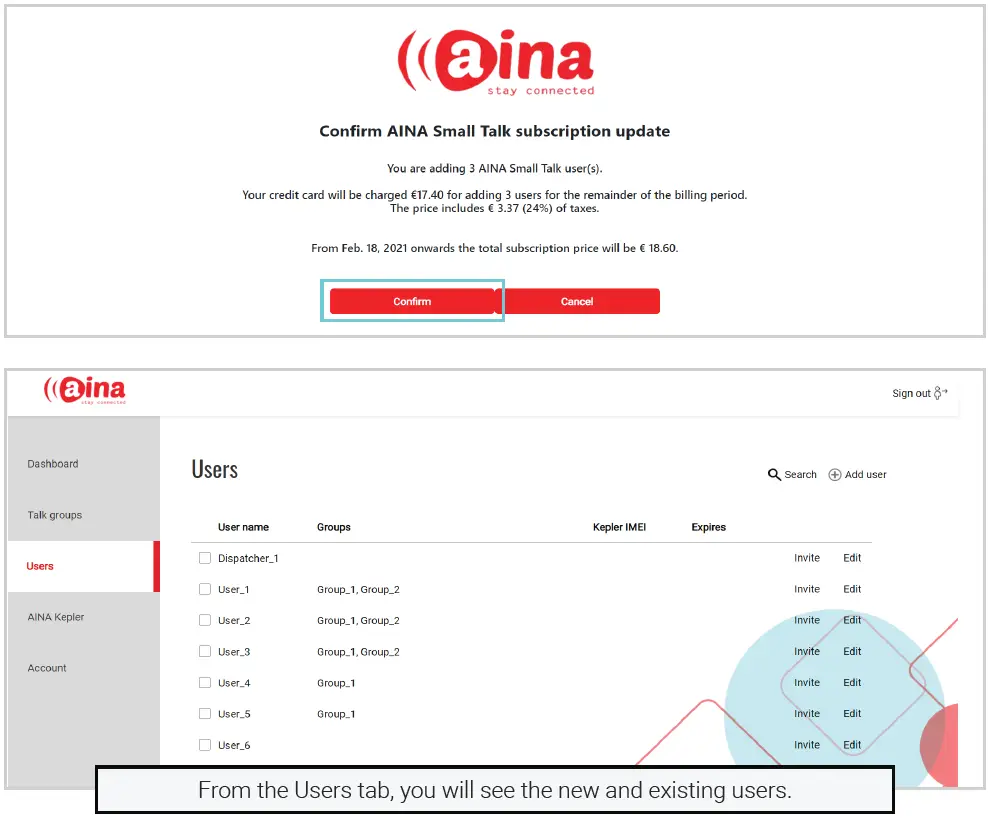
Task: Click the AINA logo in portal header
Action: pos(84,390)
